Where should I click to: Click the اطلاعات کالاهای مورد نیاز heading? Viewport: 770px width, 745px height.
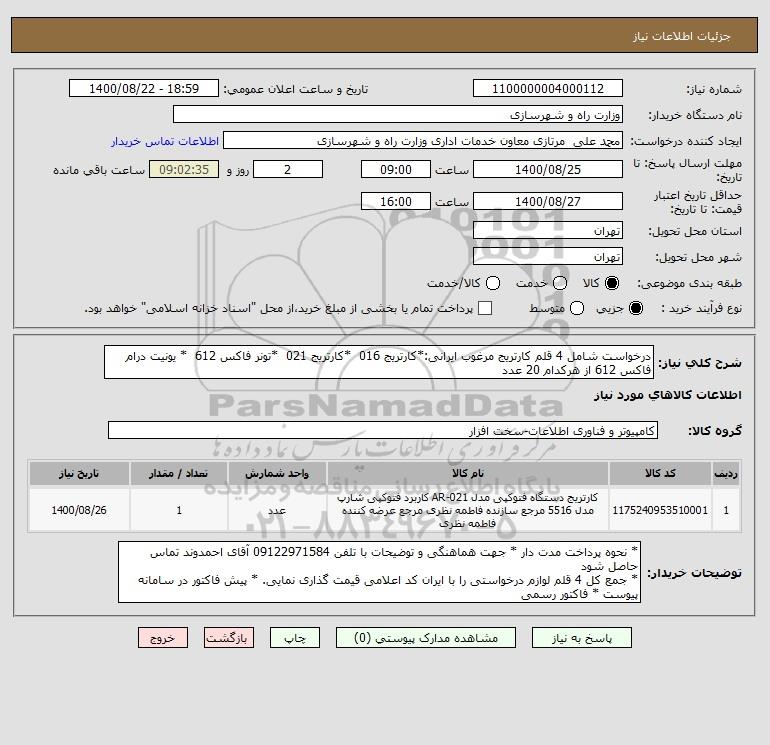click(x=668, y=395)
